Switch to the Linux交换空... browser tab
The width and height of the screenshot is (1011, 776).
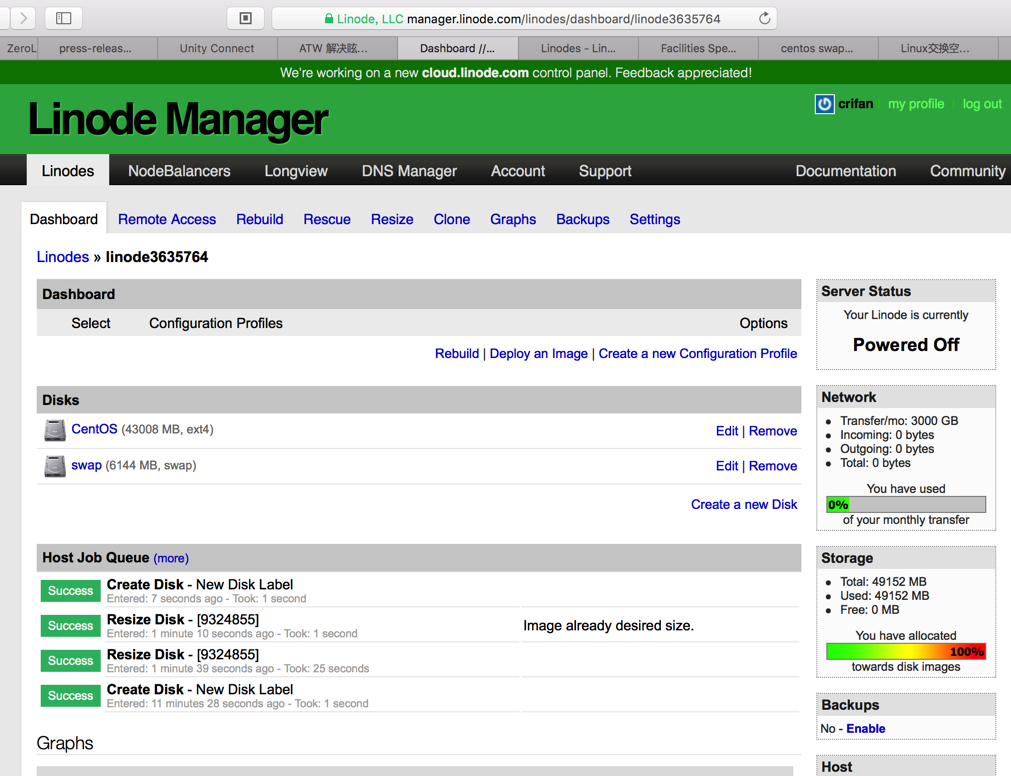coord(939,48)
